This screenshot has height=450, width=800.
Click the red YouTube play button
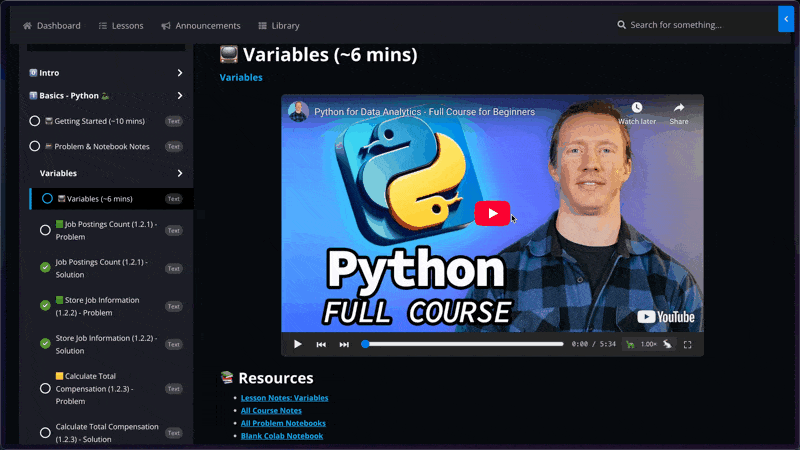point(491,213)
